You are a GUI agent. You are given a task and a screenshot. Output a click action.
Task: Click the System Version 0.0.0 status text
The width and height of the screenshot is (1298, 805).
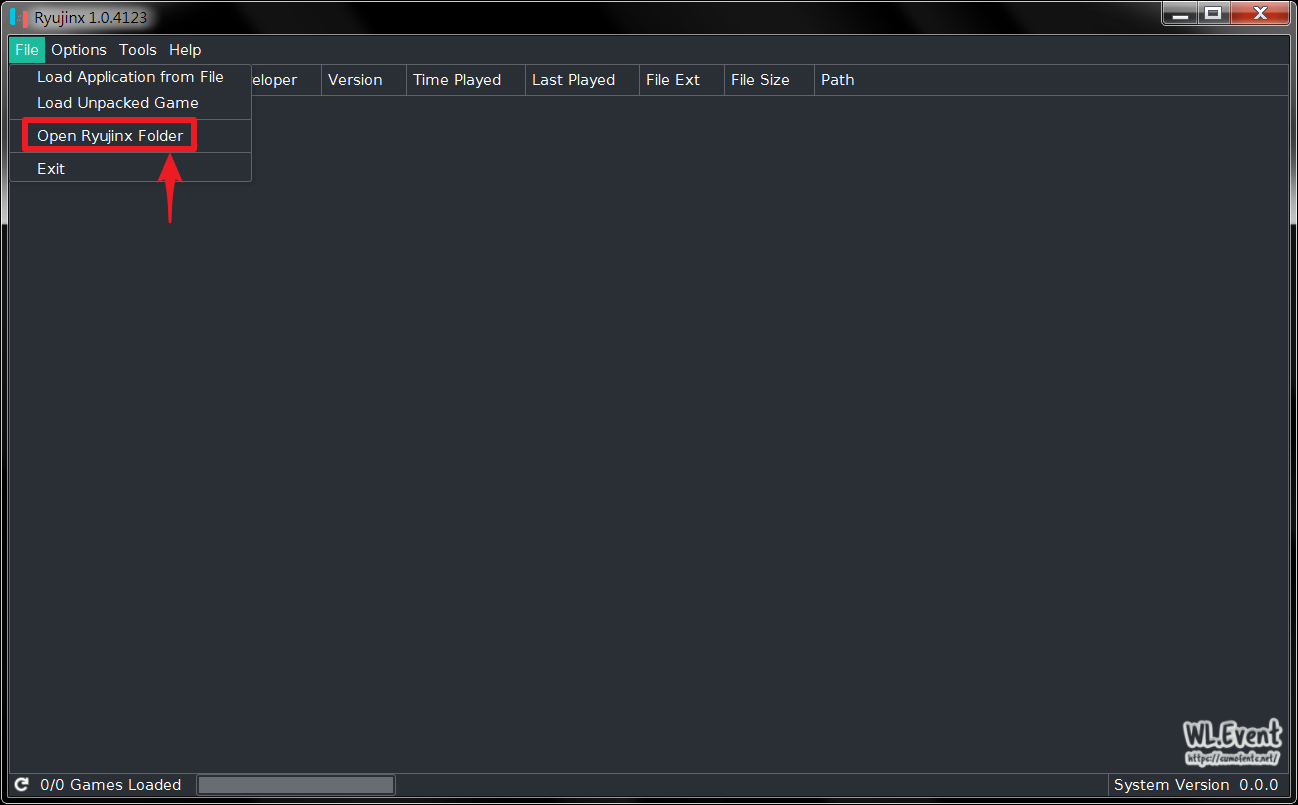pyautogui.click(x=1196, y=785)
